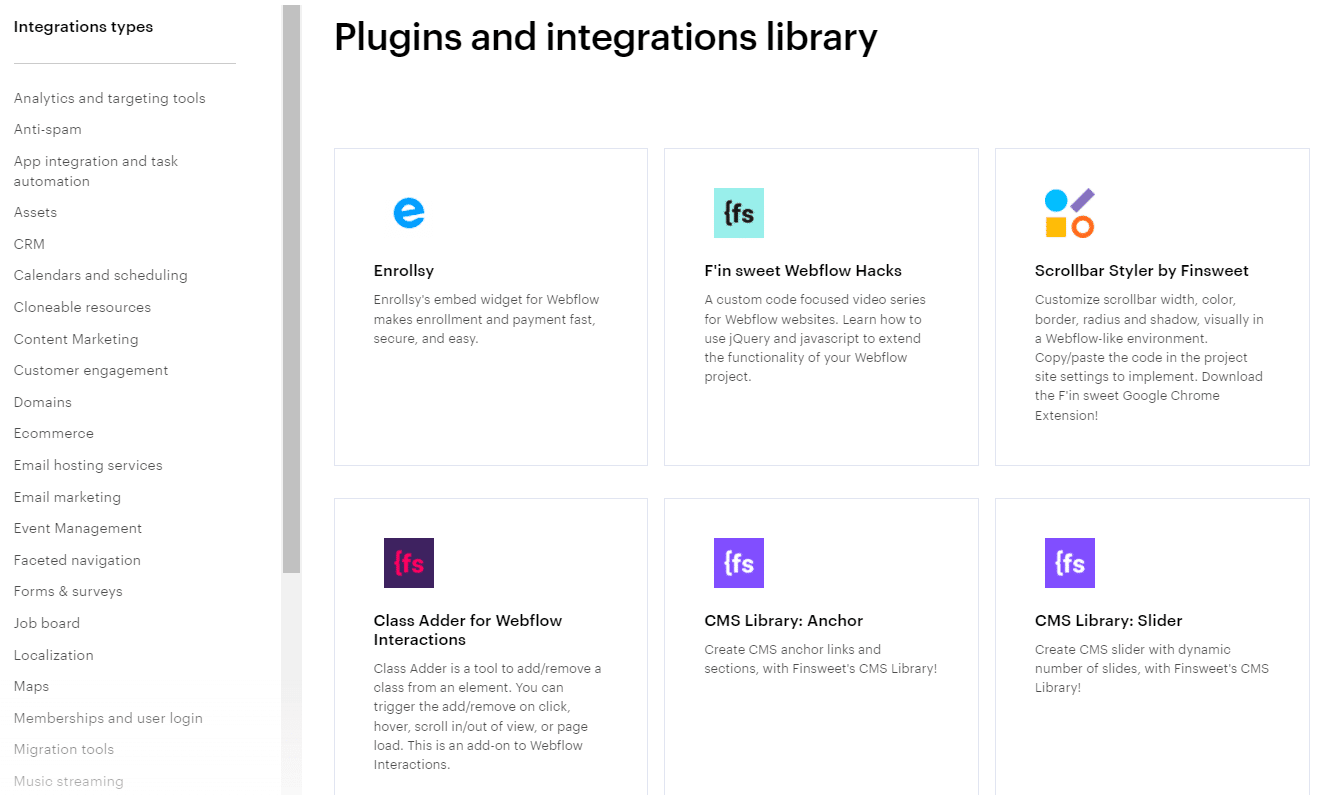1321x795 pixels.
Task: Select Customer engagement category
Action: 91,370
